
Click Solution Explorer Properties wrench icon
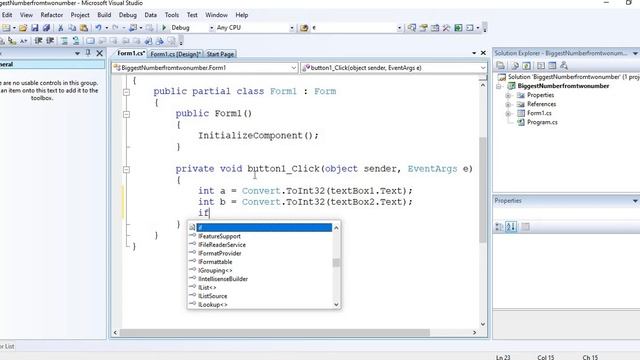pyautogui.click(x=500, y=65)
